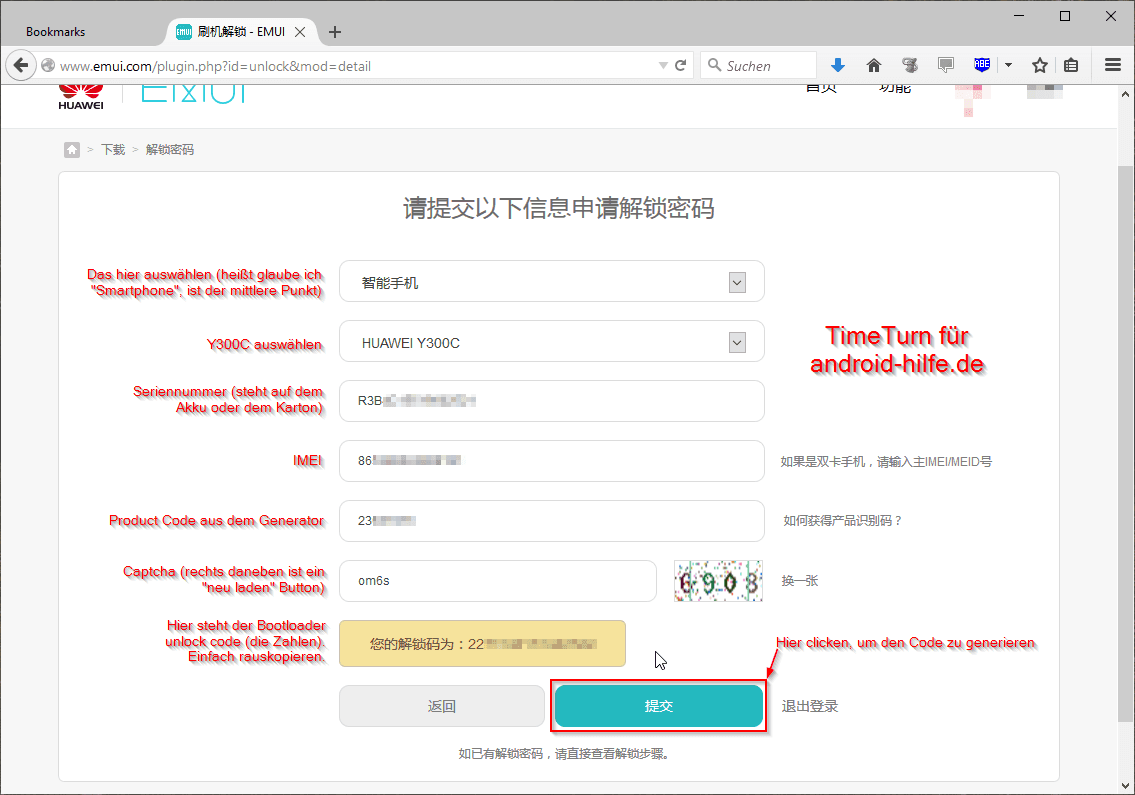Click the breadcrumb home icon
1135x795 pixels.
click(x=72, y=149)
